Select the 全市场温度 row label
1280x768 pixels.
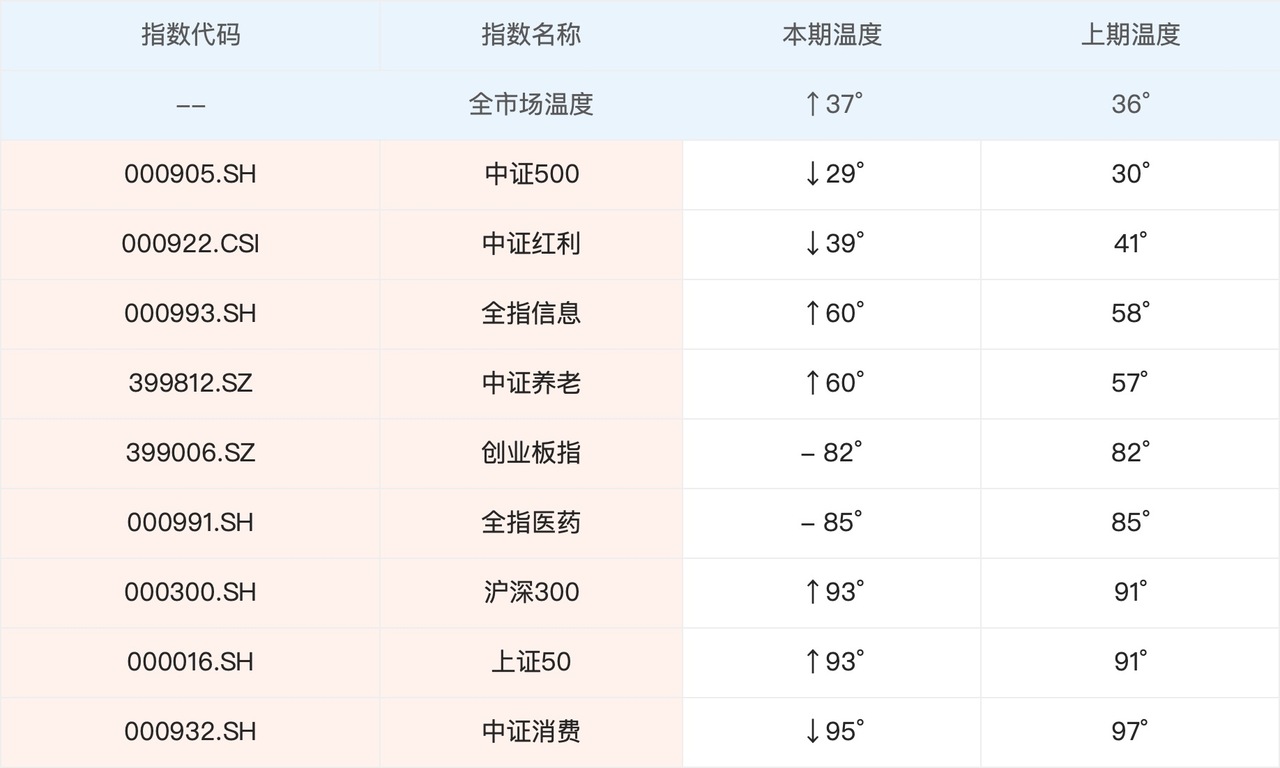click(x=531, y=104)
